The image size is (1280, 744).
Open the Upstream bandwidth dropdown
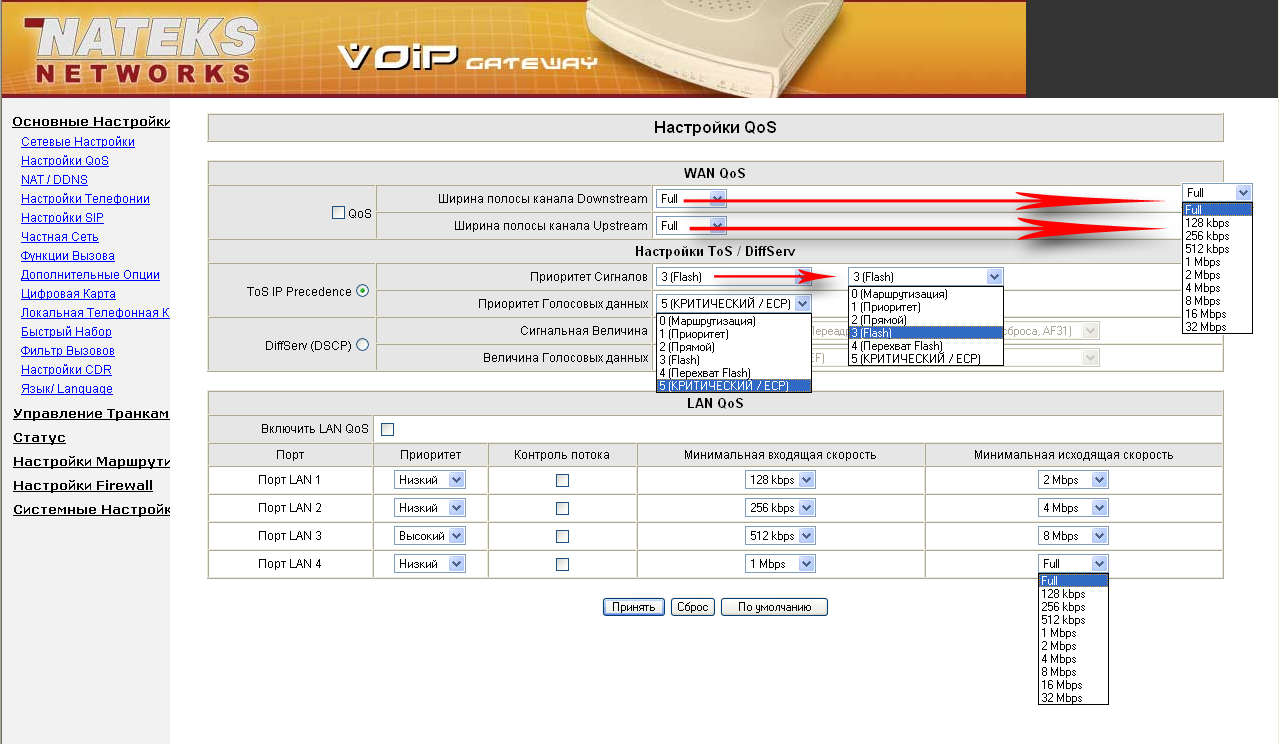[x=691, y=226]
